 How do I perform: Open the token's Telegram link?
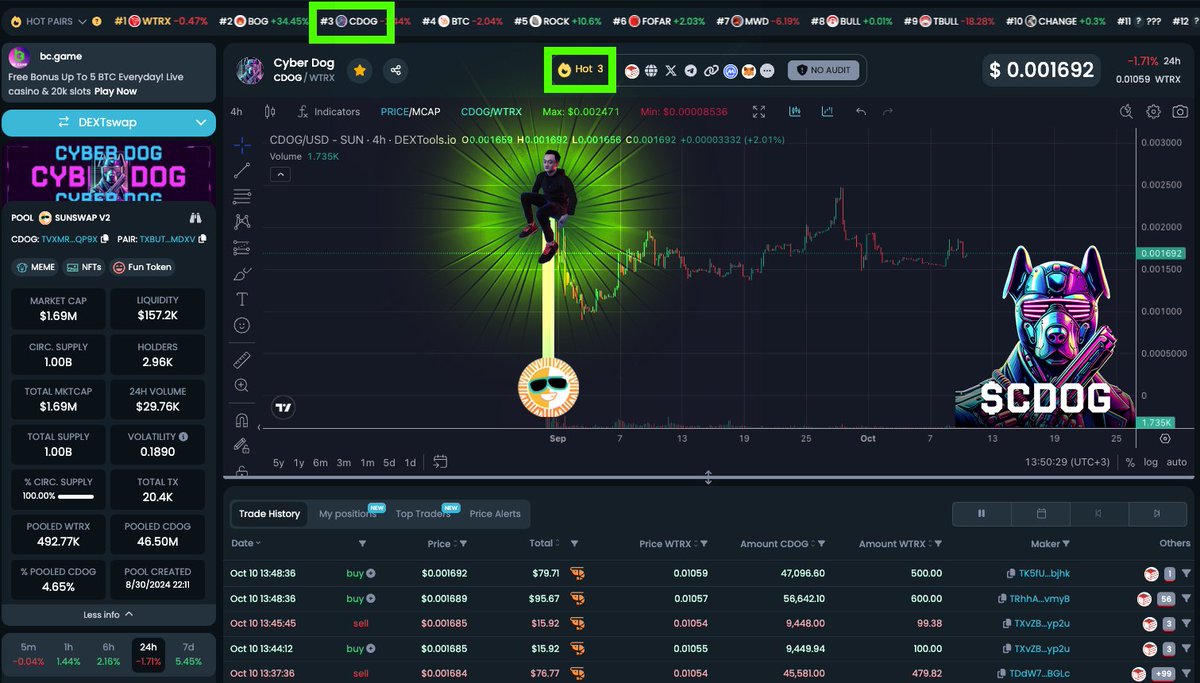pyautogui.click(x=691, y=71)
